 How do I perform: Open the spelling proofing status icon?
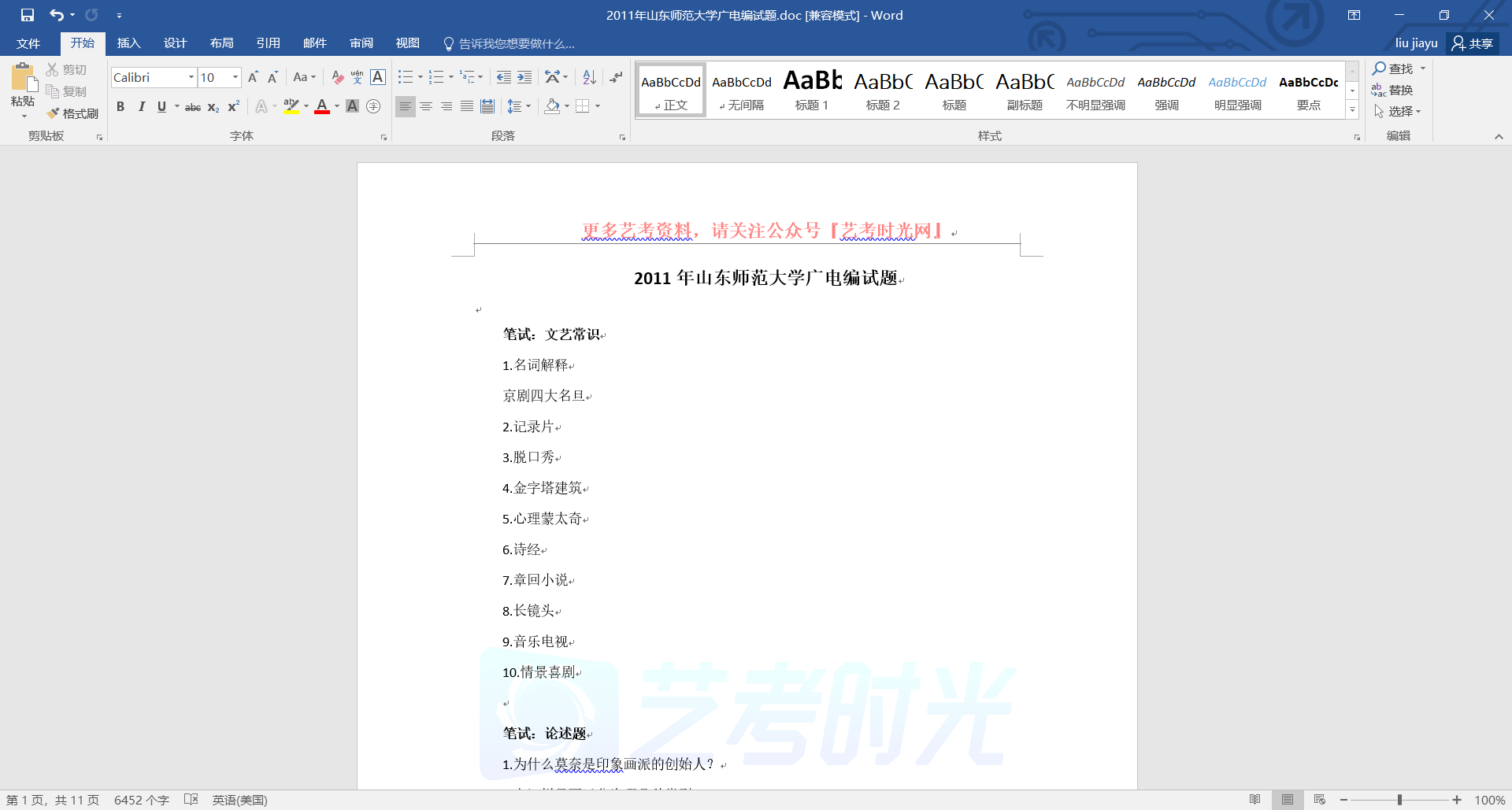coord(191,800)
